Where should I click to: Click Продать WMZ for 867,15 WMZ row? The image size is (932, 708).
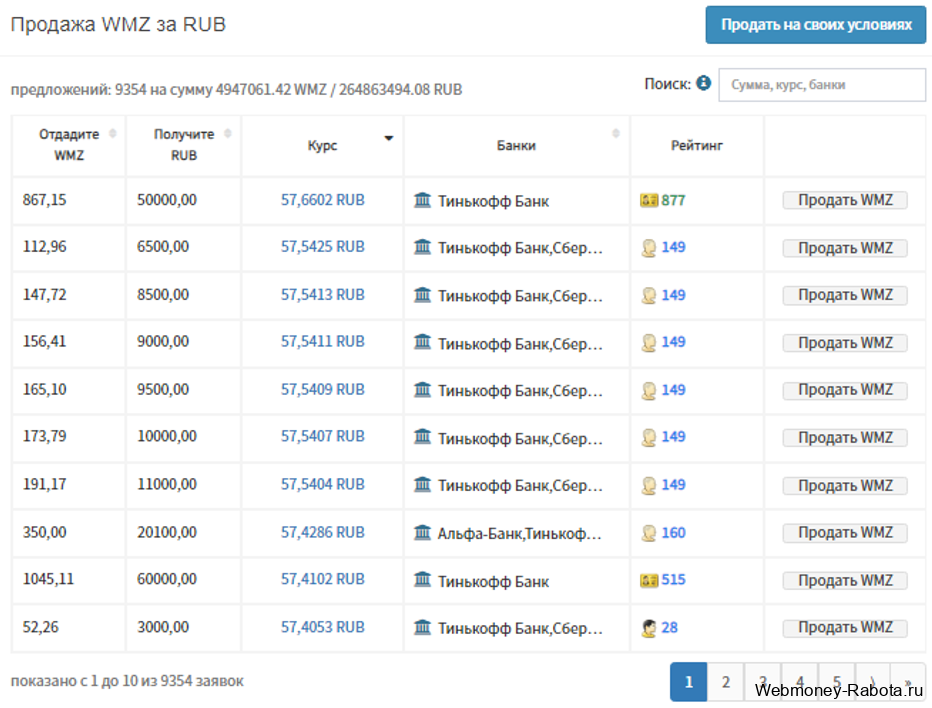[x=845, y=200]
